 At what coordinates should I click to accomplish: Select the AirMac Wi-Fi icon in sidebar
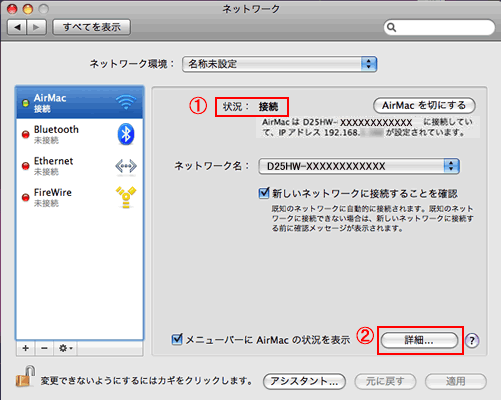(126, 102)
